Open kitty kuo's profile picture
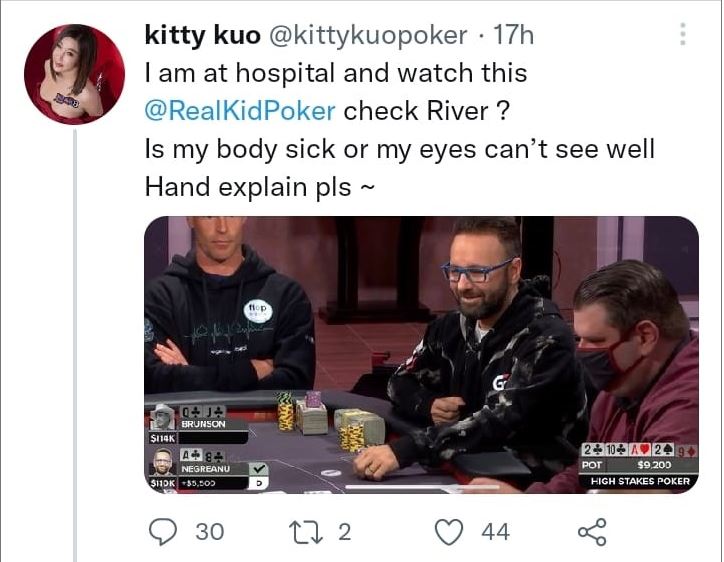Screen dimensions: 724x562 [74, 74]
